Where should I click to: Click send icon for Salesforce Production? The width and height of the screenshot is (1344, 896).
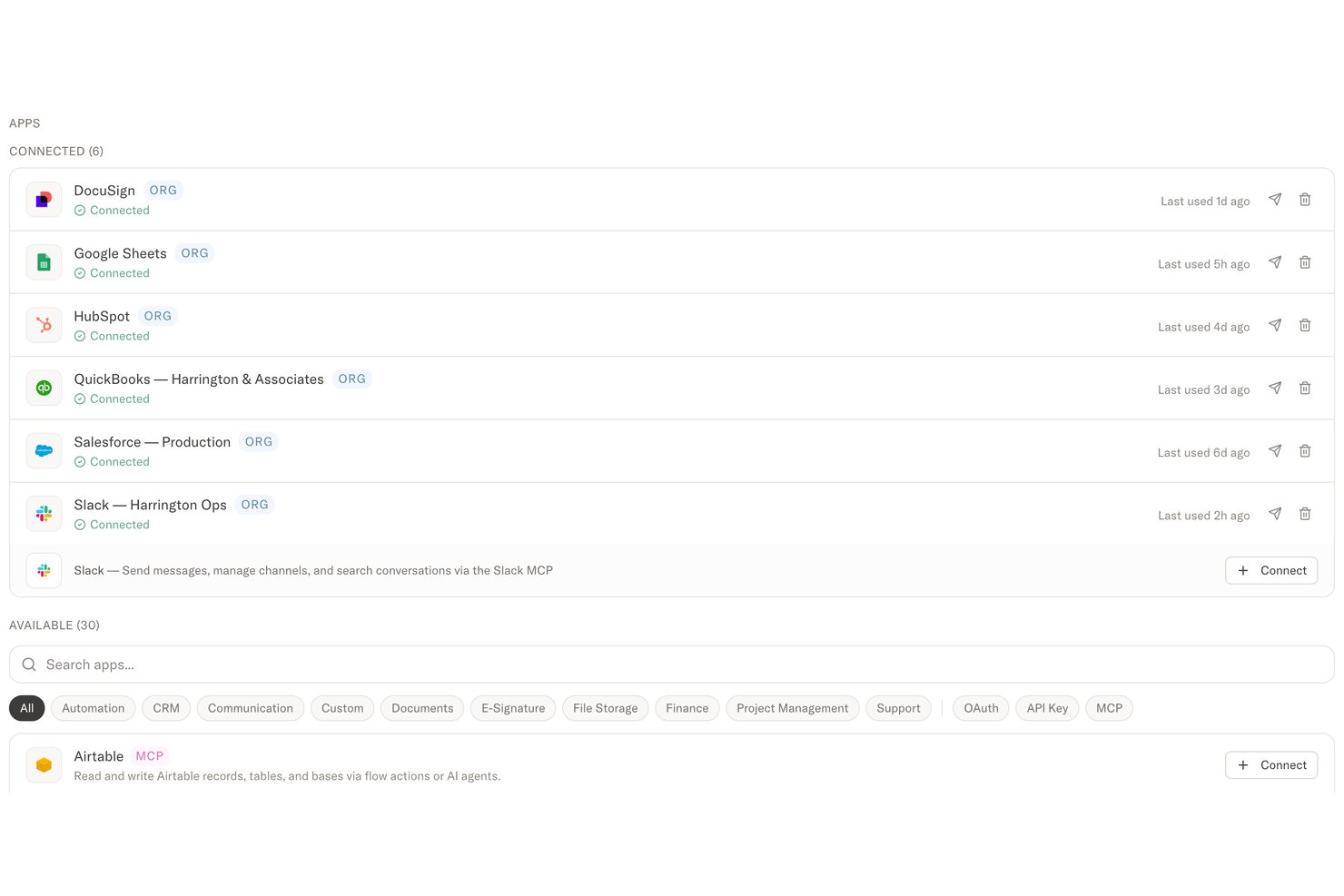click(1275, 451)
